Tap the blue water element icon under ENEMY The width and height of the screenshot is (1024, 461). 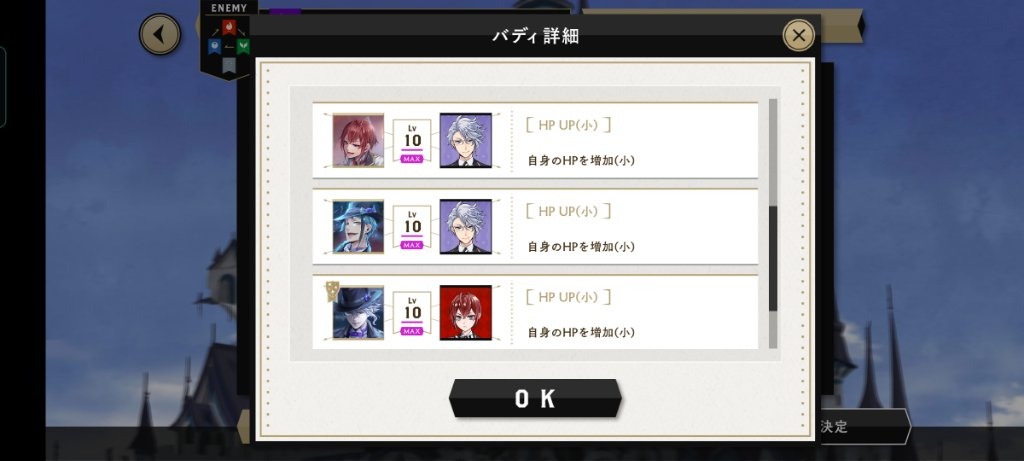tap(214, 46)
